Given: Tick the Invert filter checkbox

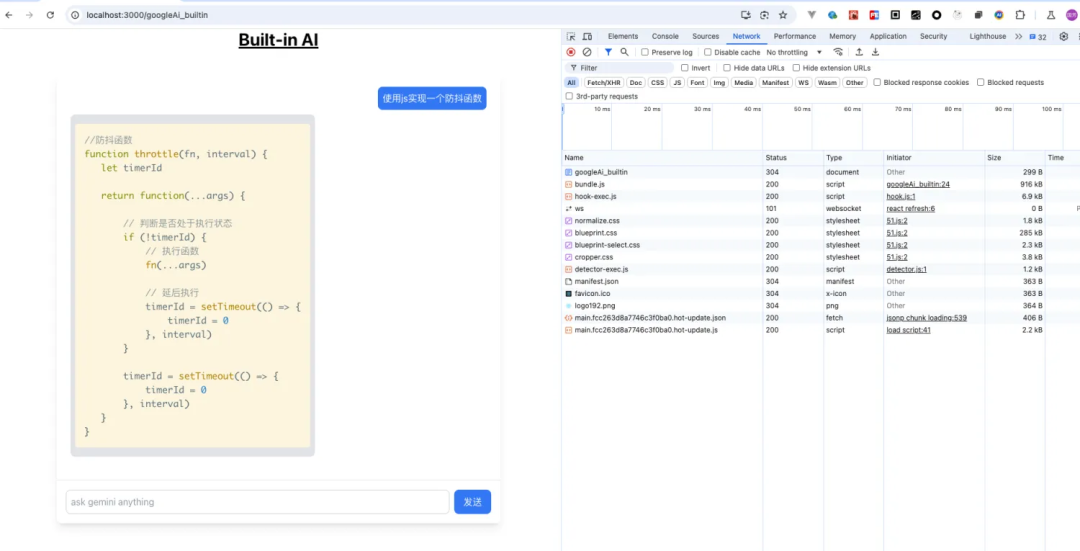Looking at the screenshot, I should (685, 68).
